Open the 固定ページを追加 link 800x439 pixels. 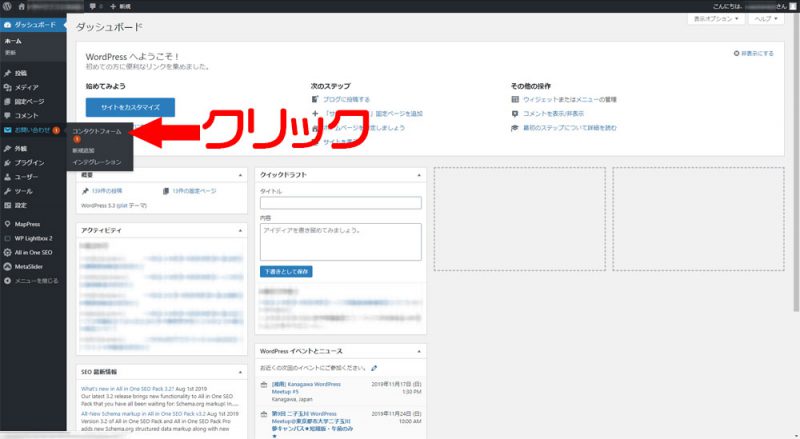click(x=373, y=113)
